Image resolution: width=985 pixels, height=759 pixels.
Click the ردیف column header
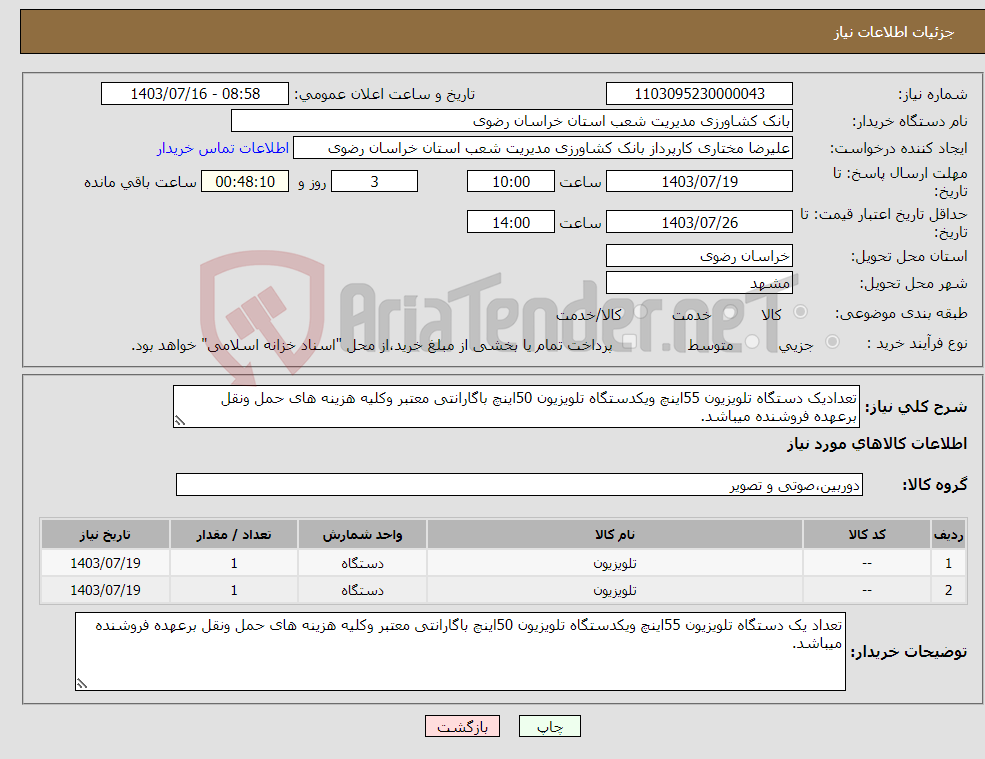pyautogui.click(x=949, y=535)
